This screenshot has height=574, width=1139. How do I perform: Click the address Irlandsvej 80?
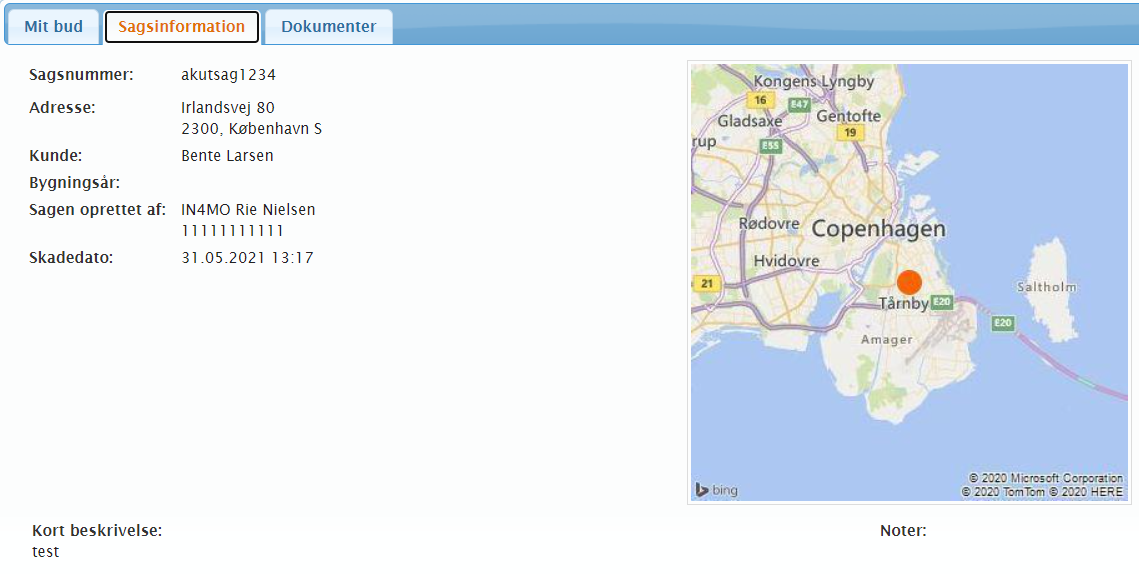pyautogui.click(x=228, y=107)
